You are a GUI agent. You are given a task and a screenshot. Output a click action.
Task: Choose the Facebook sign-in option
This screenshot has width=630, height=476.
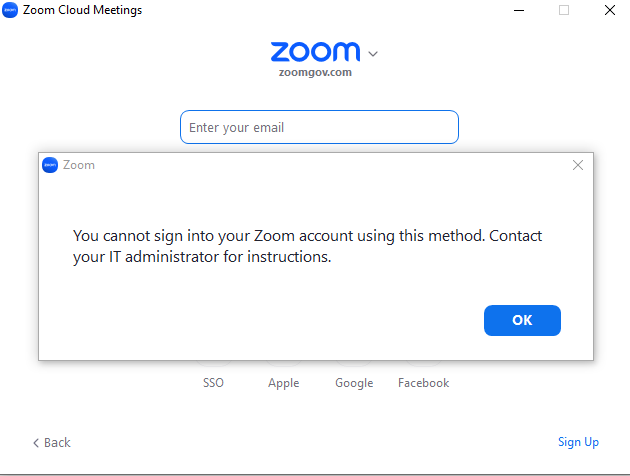pos(423,383)
